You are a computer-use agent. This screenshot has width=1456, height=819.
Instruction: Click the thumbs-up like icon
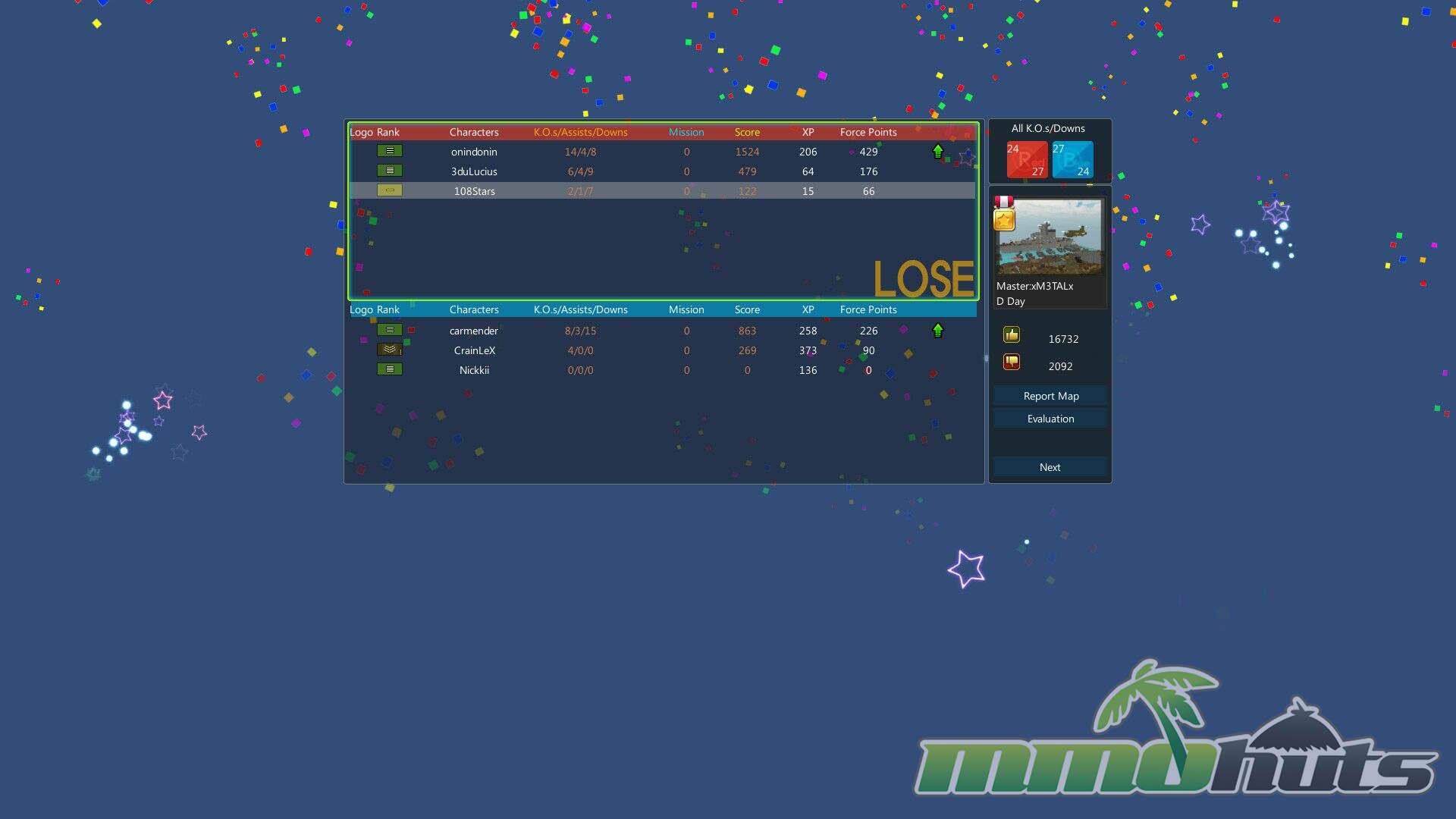pyautogui.click(x=1011, y=334)
